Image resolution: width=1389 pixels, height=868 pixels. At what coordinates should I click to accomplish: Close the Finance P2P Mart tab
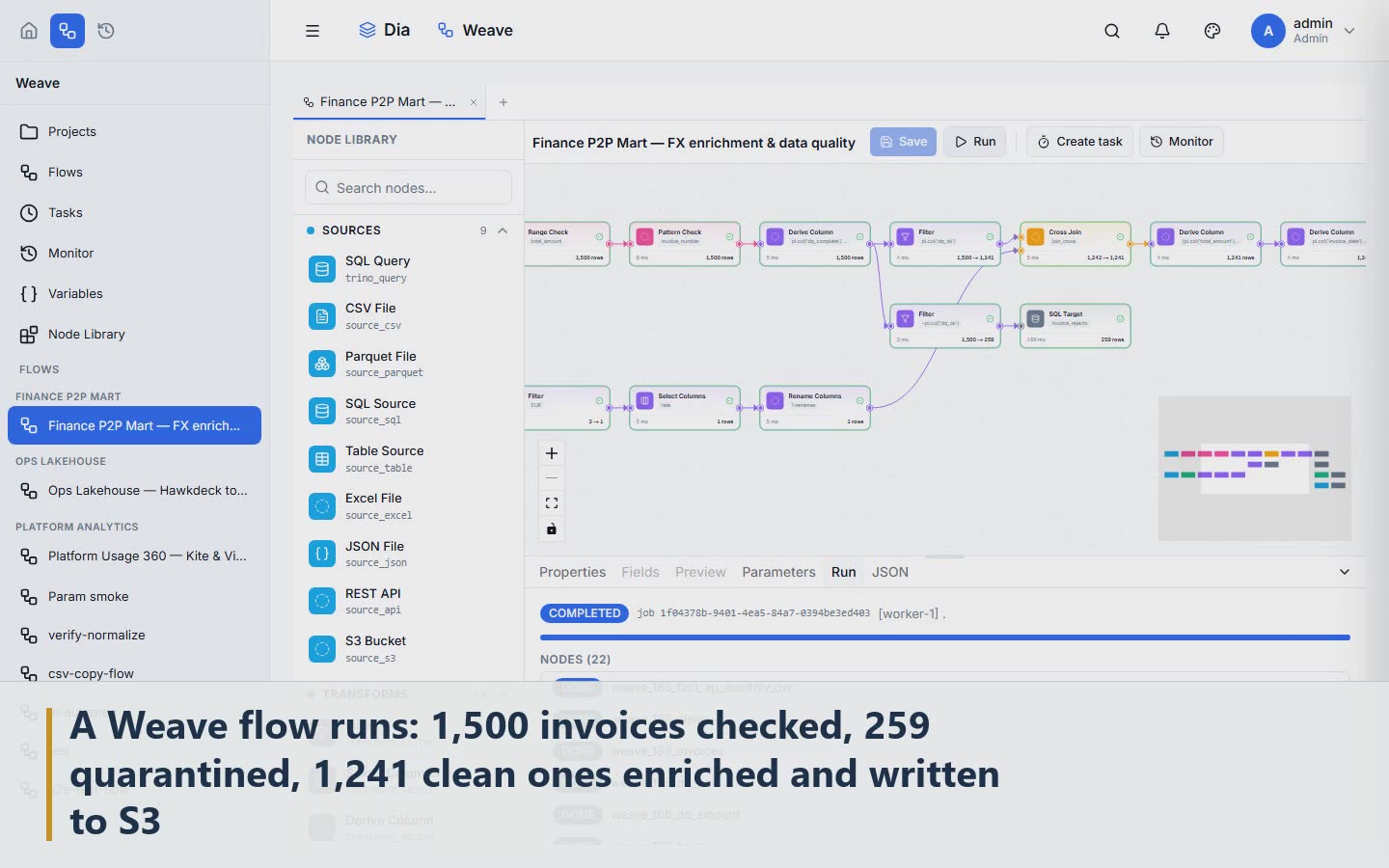pos(474,102)
